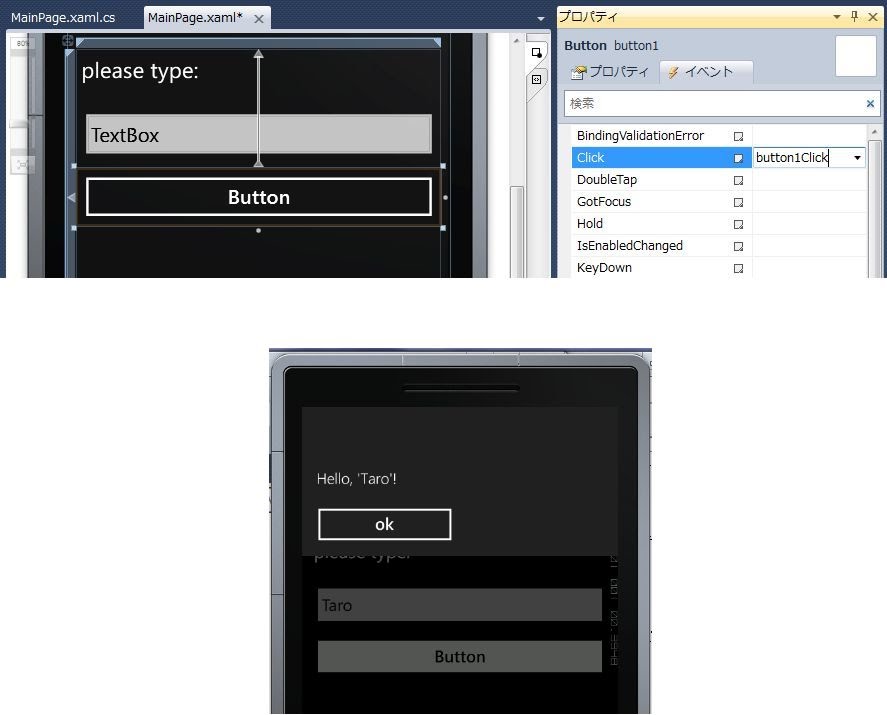The height and width of the screenshot is (715, 887).
Task: Select the BindingValidationError event row
Action: pos(640,136)
